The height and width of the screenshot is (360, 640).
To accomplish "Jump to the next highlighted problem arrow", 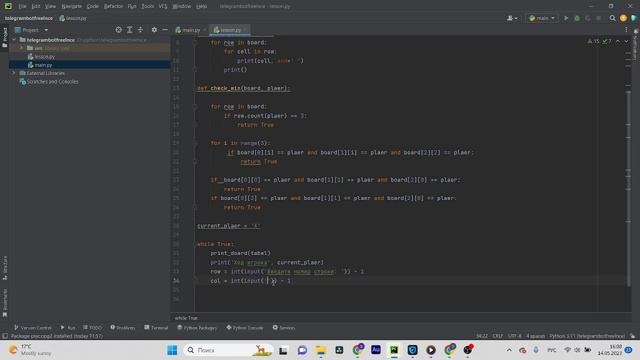I will [626, 41].
